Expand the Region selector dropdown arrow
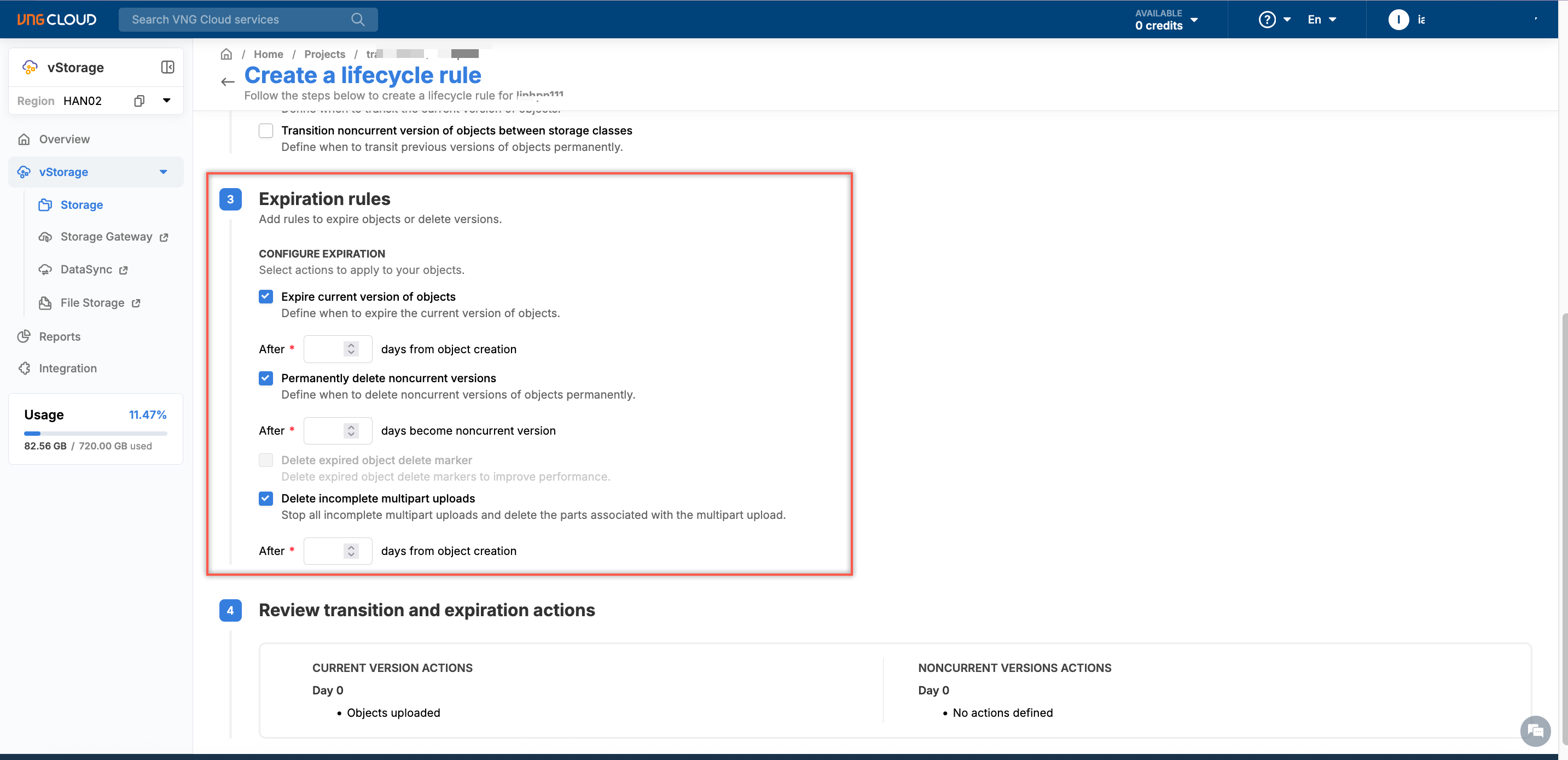 [x=166, y=101]
